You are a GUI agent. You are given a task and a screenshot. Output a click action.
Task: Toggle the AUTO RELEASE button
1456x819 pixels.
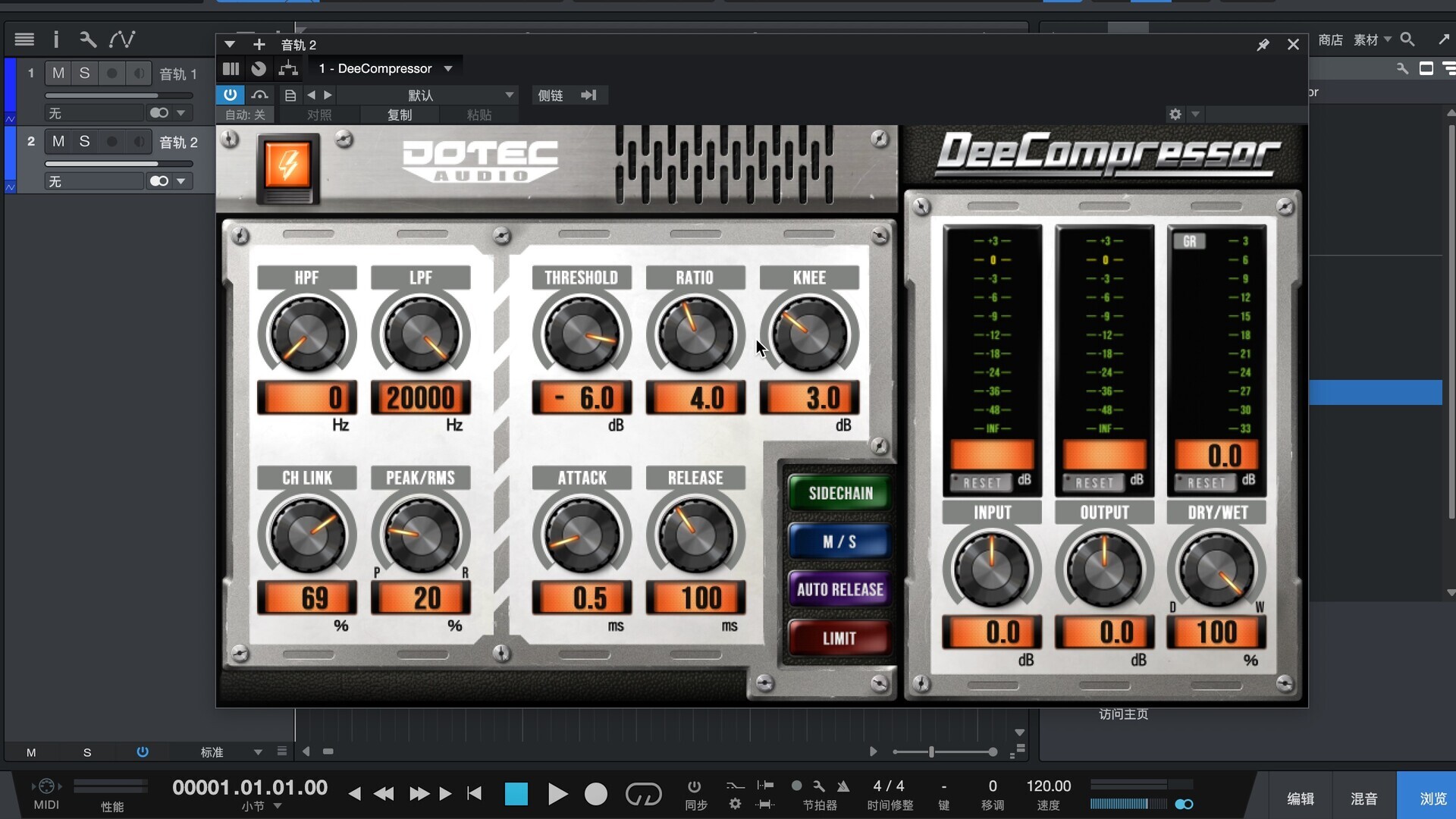(x=840, y=590)
